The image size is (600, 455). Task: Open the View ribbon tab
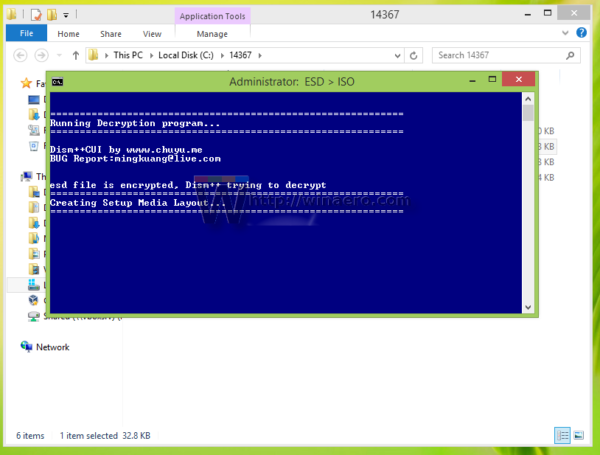(152, 34)
